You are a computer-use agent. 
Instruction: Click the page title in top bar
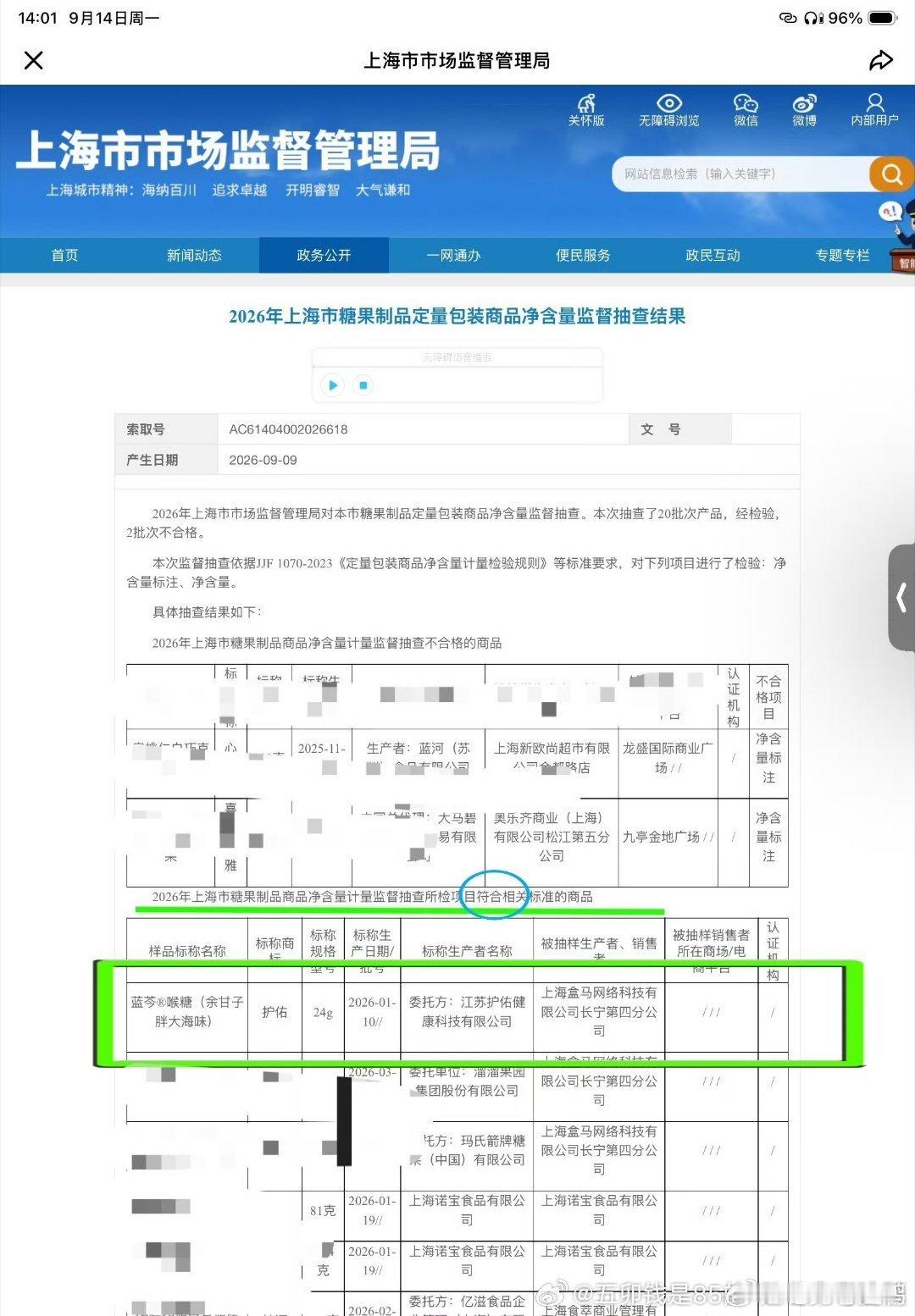457,61
